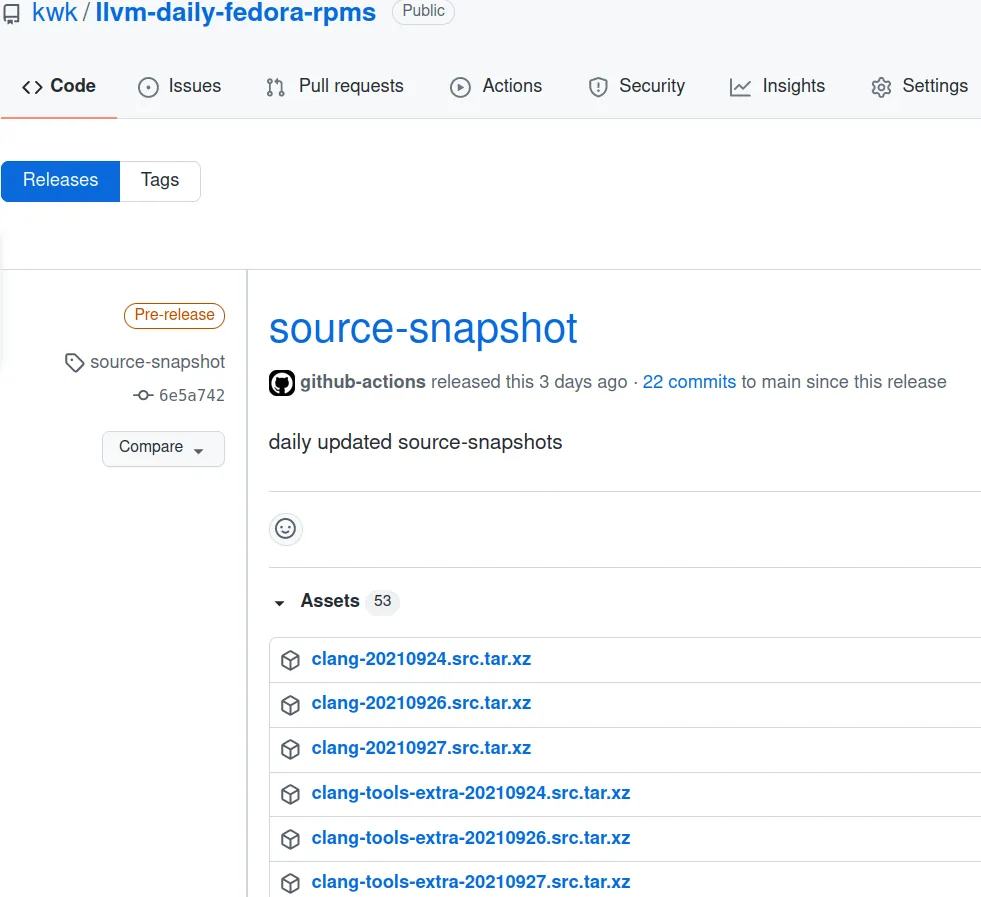Click the source-snapshot tag icon
Screen dimensions: 981x897
click(x=74, y=362)
